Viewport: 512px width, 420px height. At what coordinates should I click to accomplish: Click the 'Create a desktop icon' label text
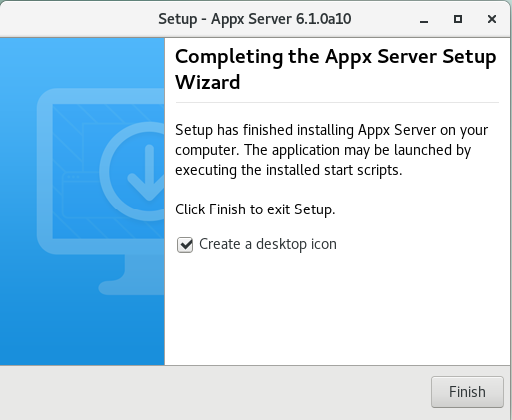click(268, 244)
